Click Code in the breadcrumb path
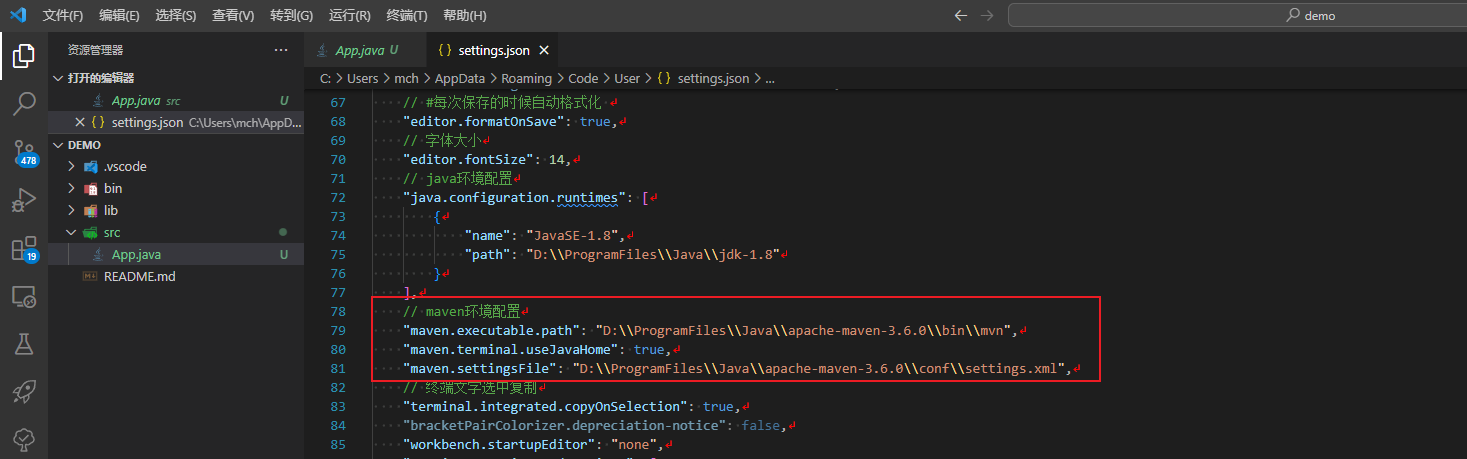1467x459 pixels. [x=583, y=78]
